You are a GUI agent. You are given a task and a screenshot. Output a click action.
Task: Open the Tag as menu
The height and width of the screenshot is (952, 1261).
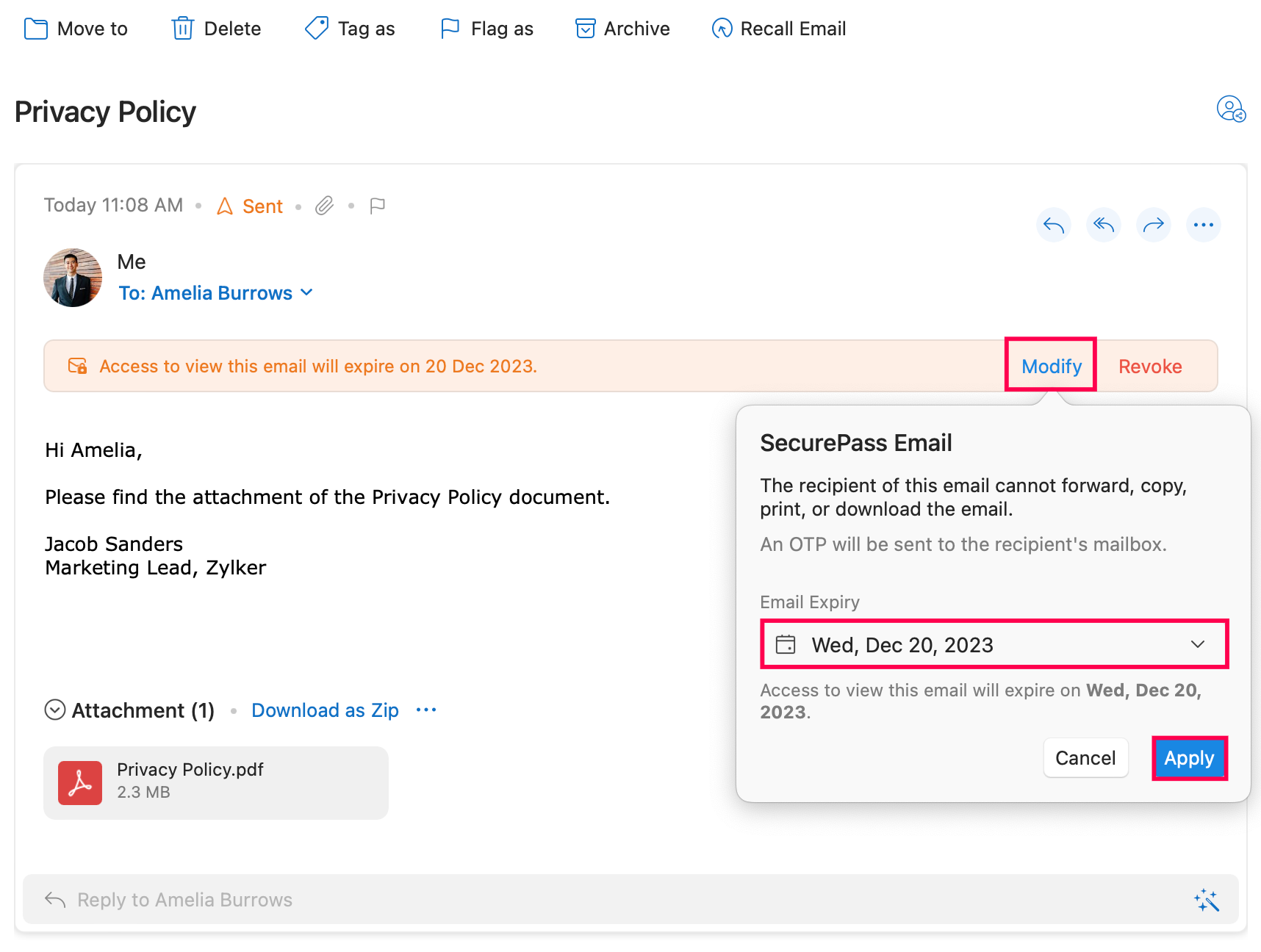(x=350, y=29)
